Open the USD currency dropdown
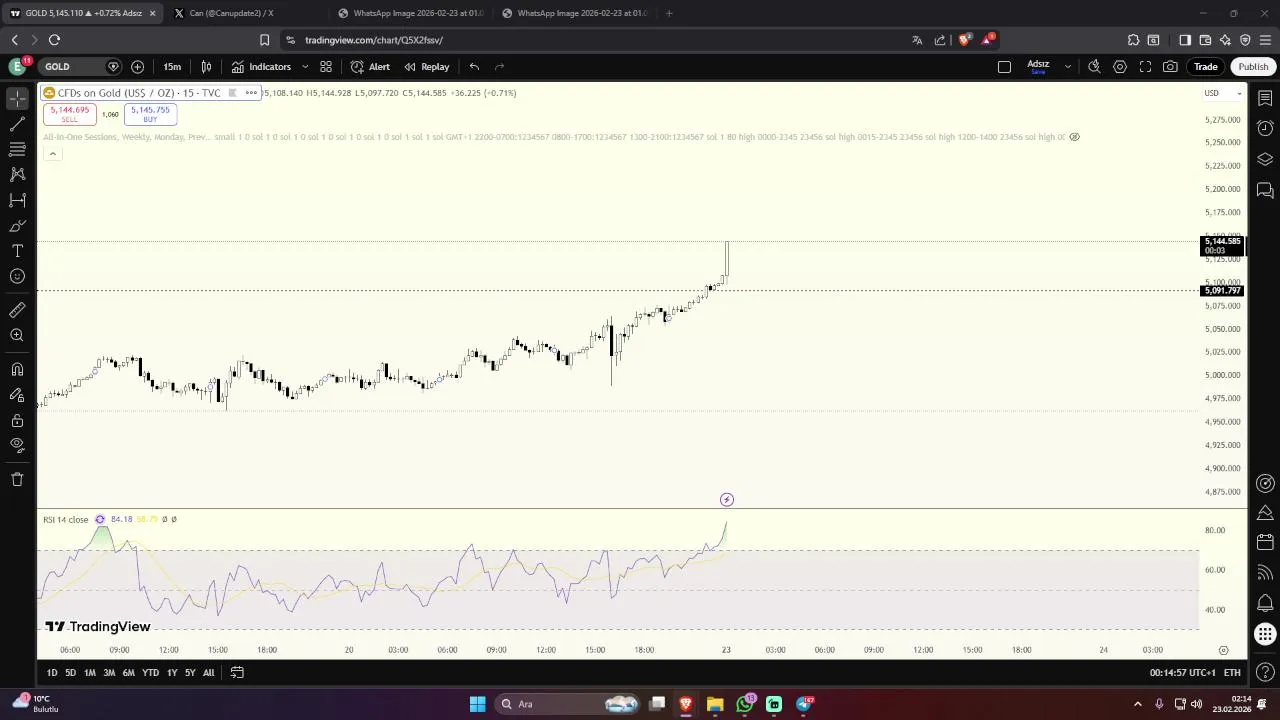1280x720 pixels. tap(1222, 93)
